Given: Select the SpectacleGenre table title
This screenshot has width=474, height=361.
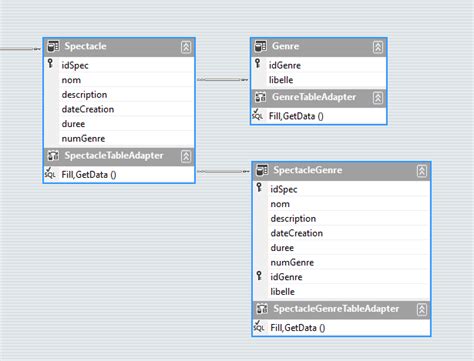Looking at the screenshot, I should [x=308, y=170].
